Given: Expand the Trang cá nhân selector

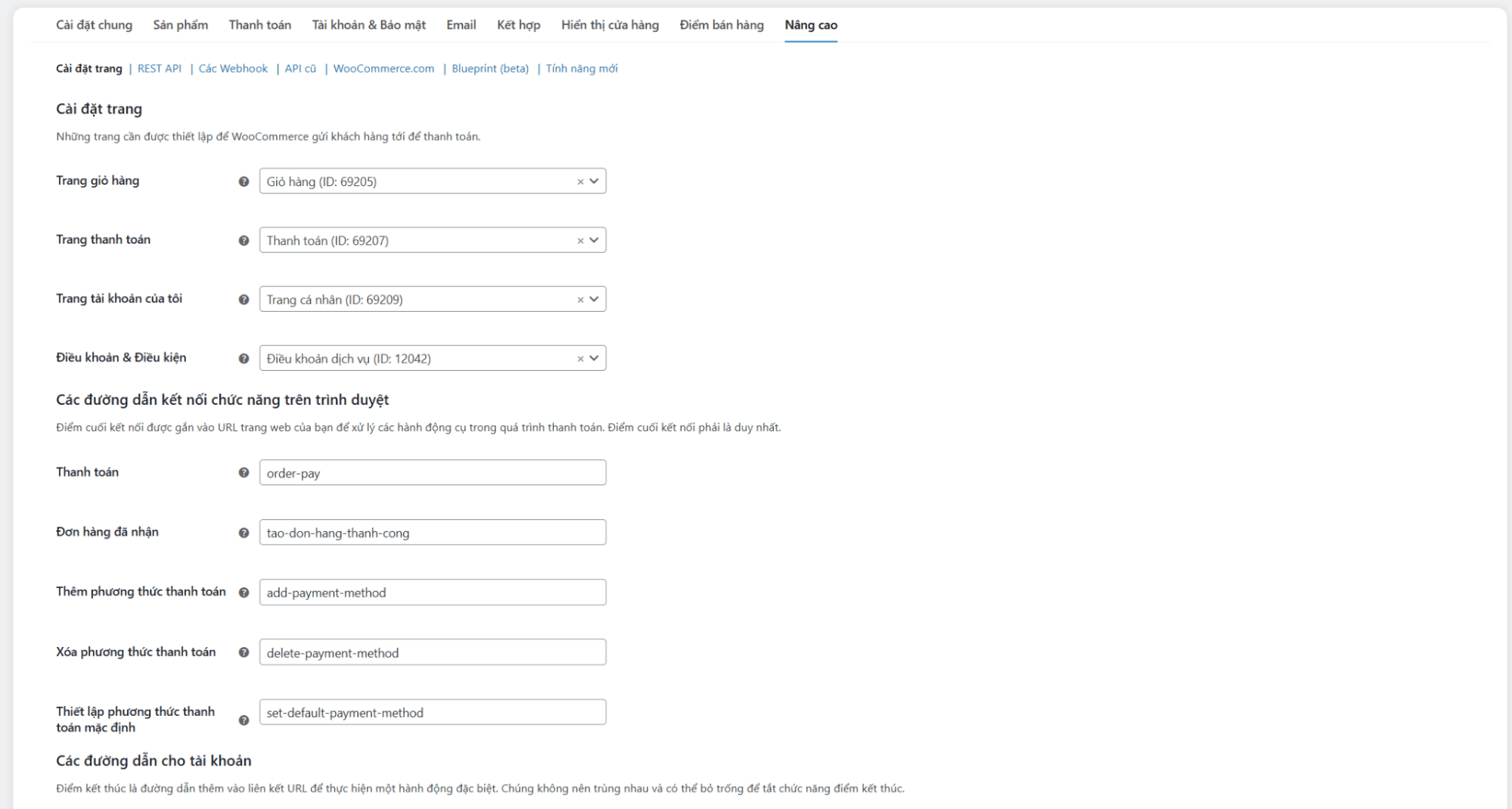Looking at the screenshot, I should coord(595,300).
